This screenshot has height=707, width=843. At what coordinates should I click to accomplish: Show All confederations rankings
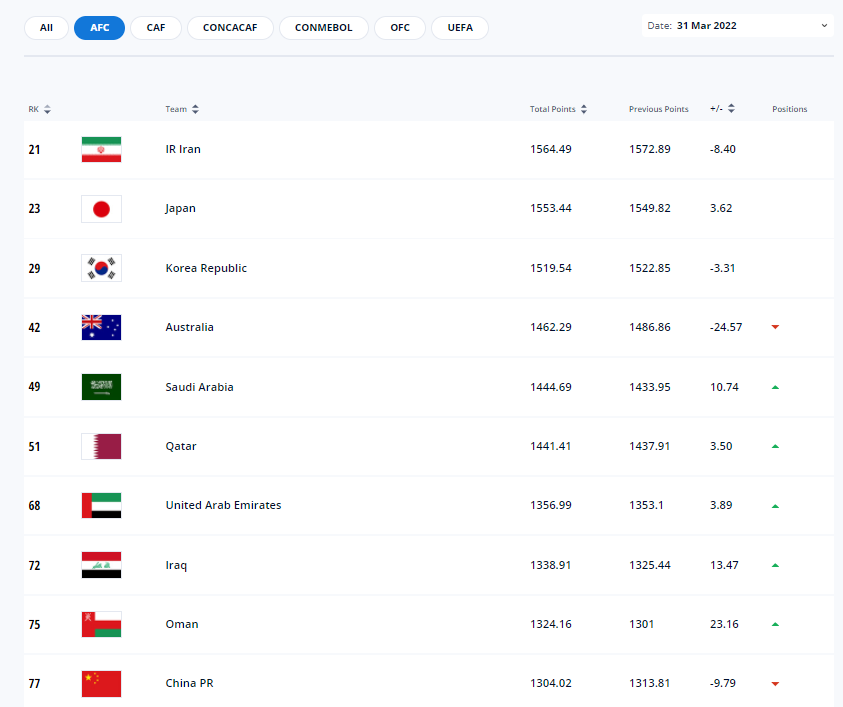pos(46,28)
